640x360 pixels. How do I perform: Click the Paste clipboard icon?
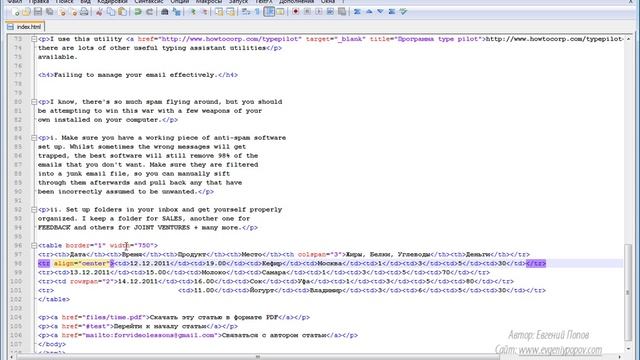[122, 12]
